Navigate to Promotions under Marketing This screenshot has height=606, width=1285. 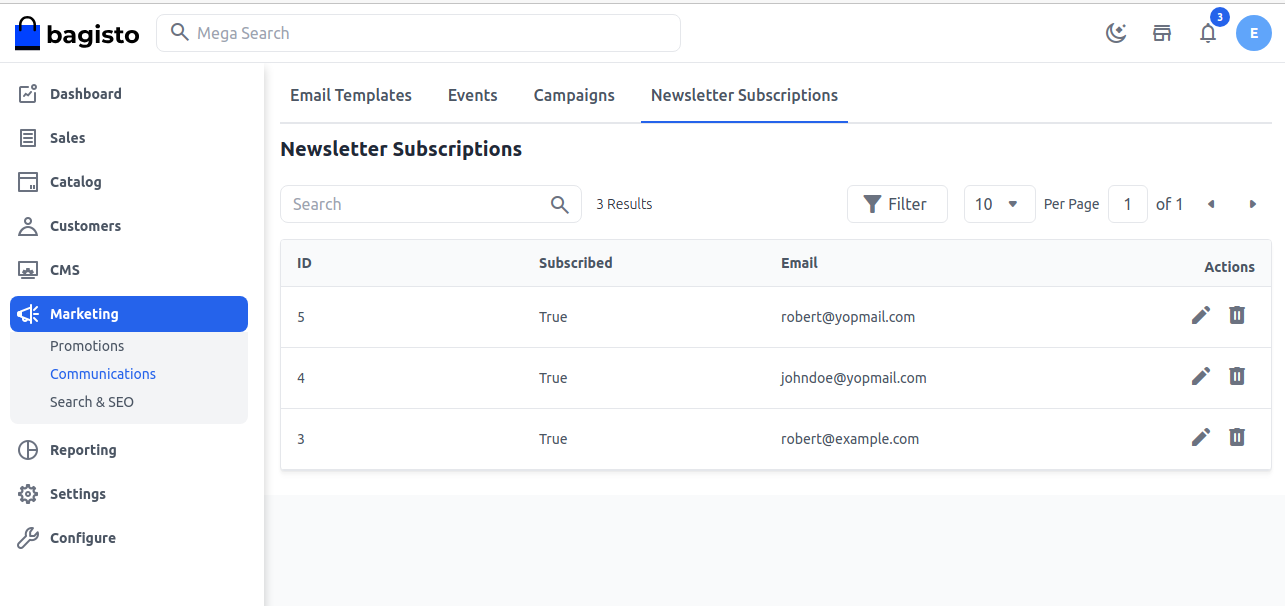click(87, 345)
